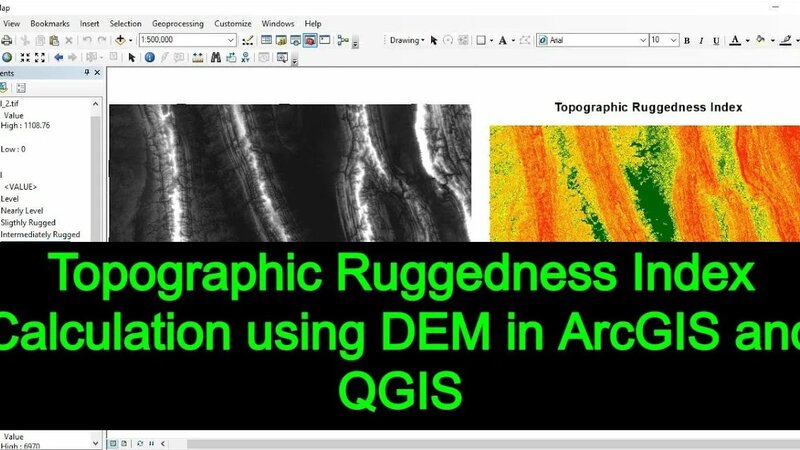
Task: Click the Print icon
Action: [6, 40]
